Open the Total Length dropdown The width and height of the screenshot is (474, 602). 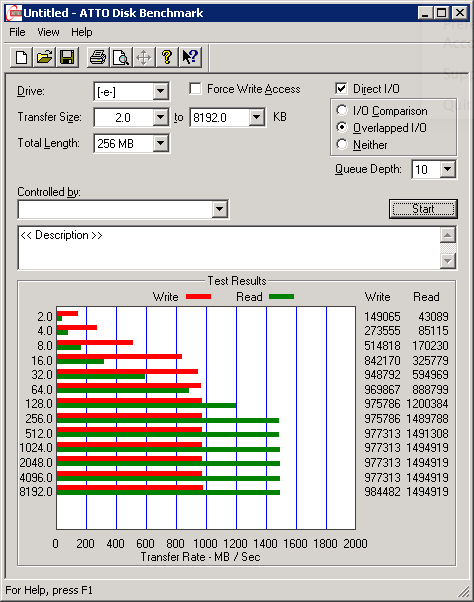tap(160, 144)
